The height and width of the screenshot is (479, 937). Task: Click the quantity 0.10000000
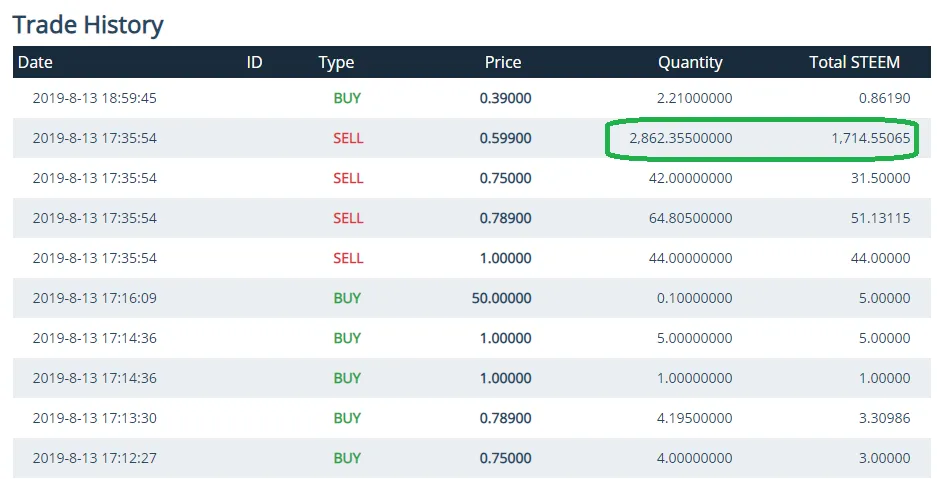(x=694, y=298)
